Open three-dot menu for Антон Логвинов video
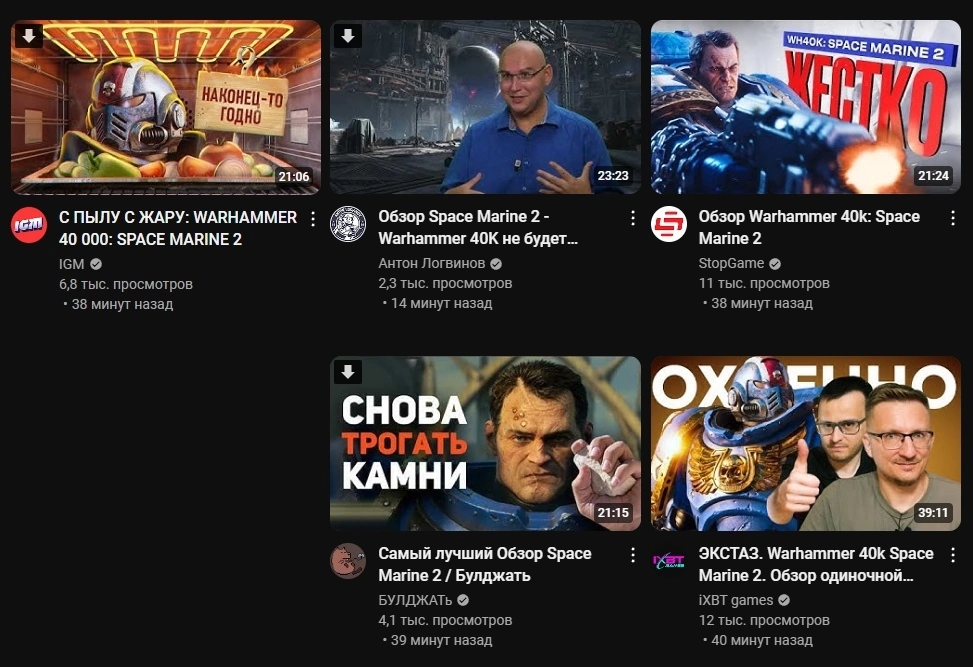 632,218
